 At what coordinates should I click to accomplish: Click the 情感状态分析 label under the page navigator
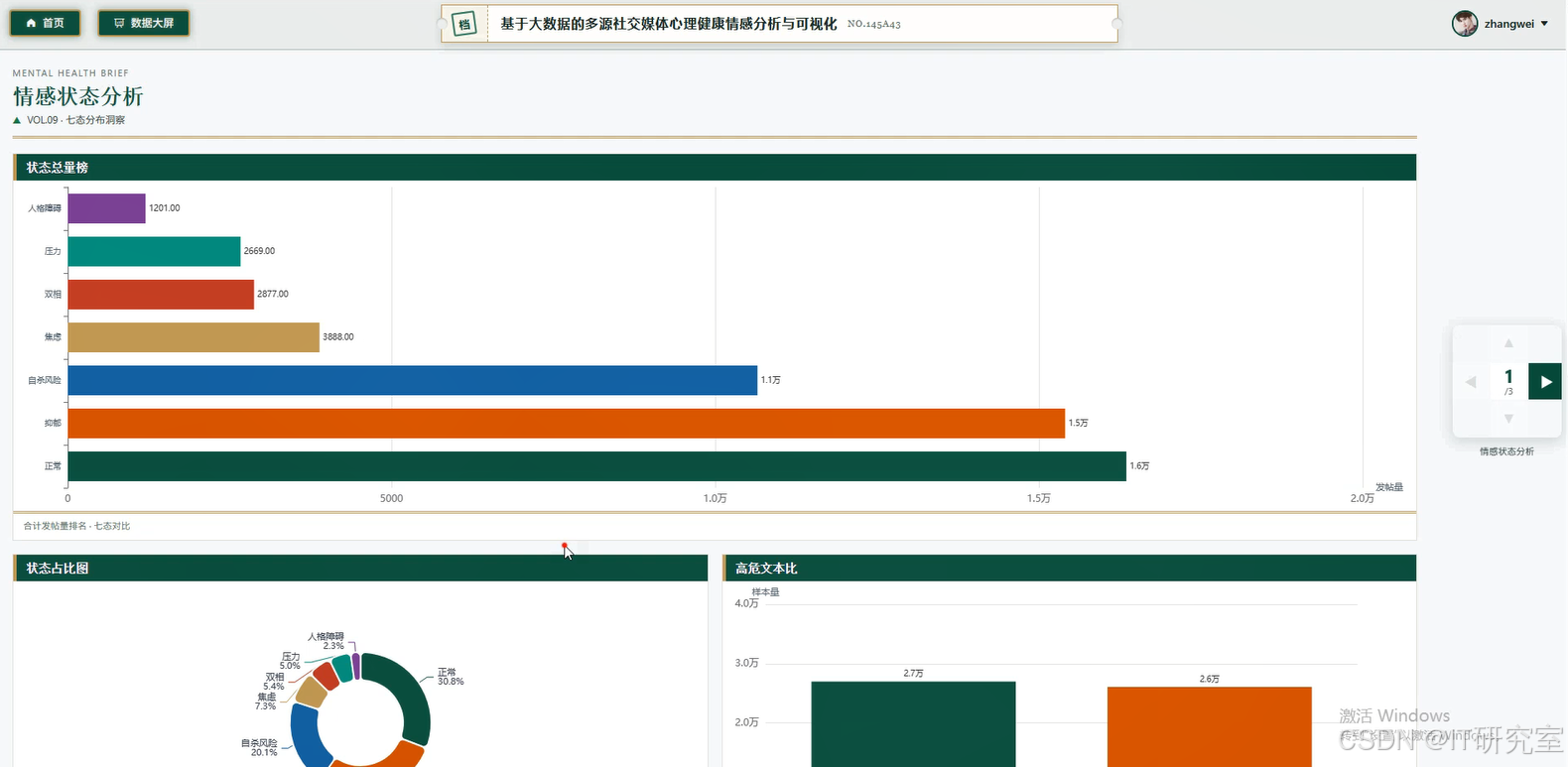click(x=1506, y=451)
